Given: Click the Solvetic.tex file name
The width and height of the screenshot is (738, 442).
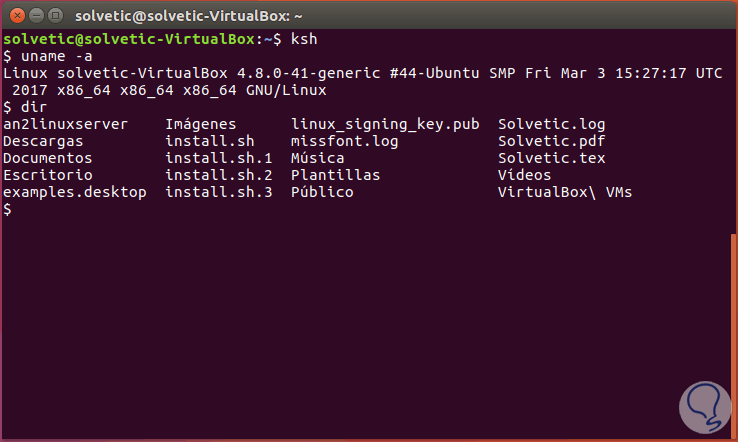Looking at the screenshot, I should 551,158.
